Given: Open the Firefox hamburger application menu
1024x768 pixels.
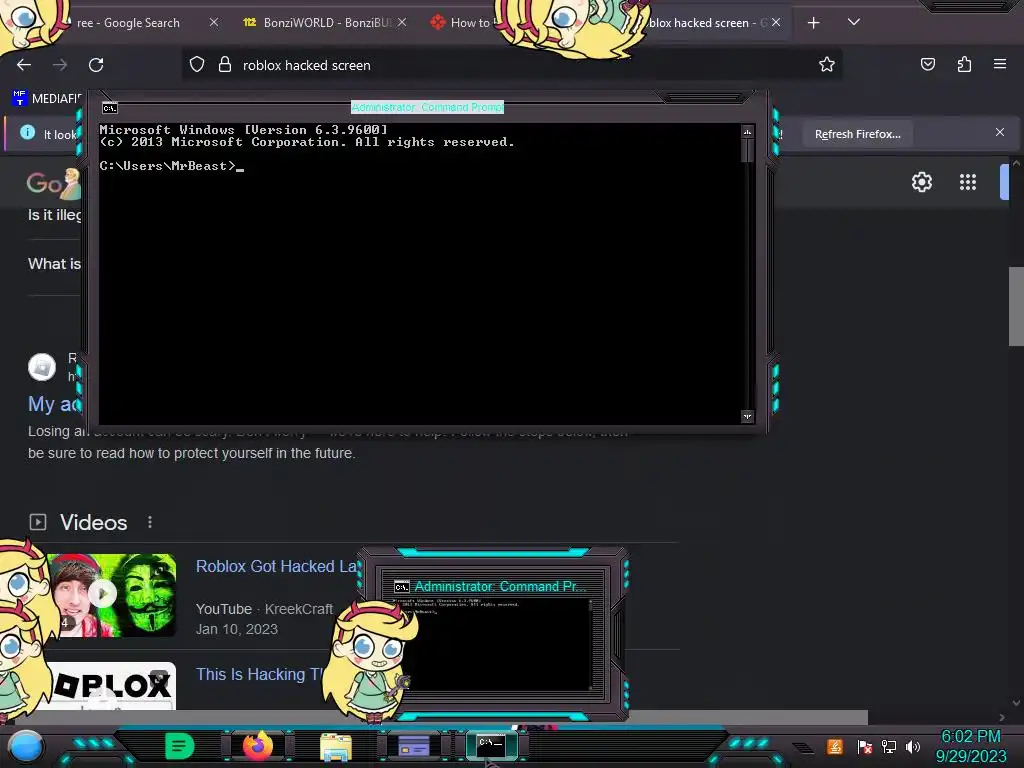Looking at the screenshot, I should point(1000,64).
